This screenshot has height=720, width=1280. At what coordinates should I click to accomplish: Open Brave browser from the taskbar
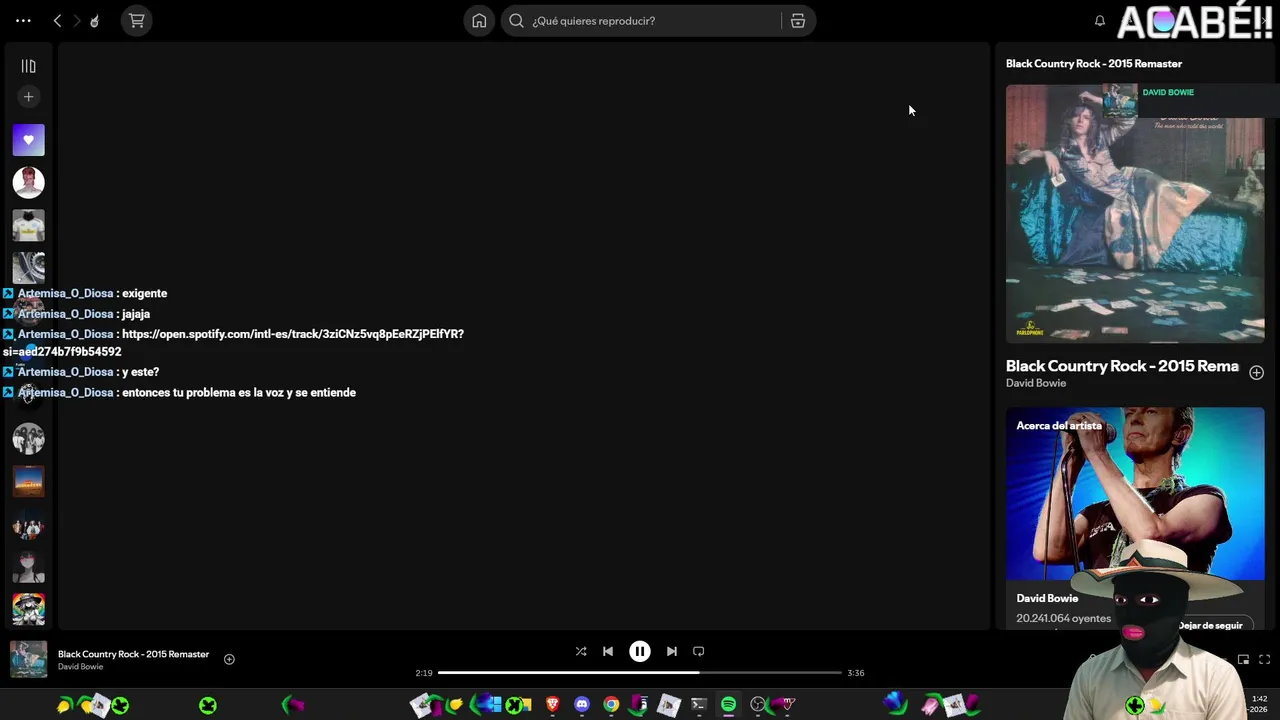[x=552, y=705]
